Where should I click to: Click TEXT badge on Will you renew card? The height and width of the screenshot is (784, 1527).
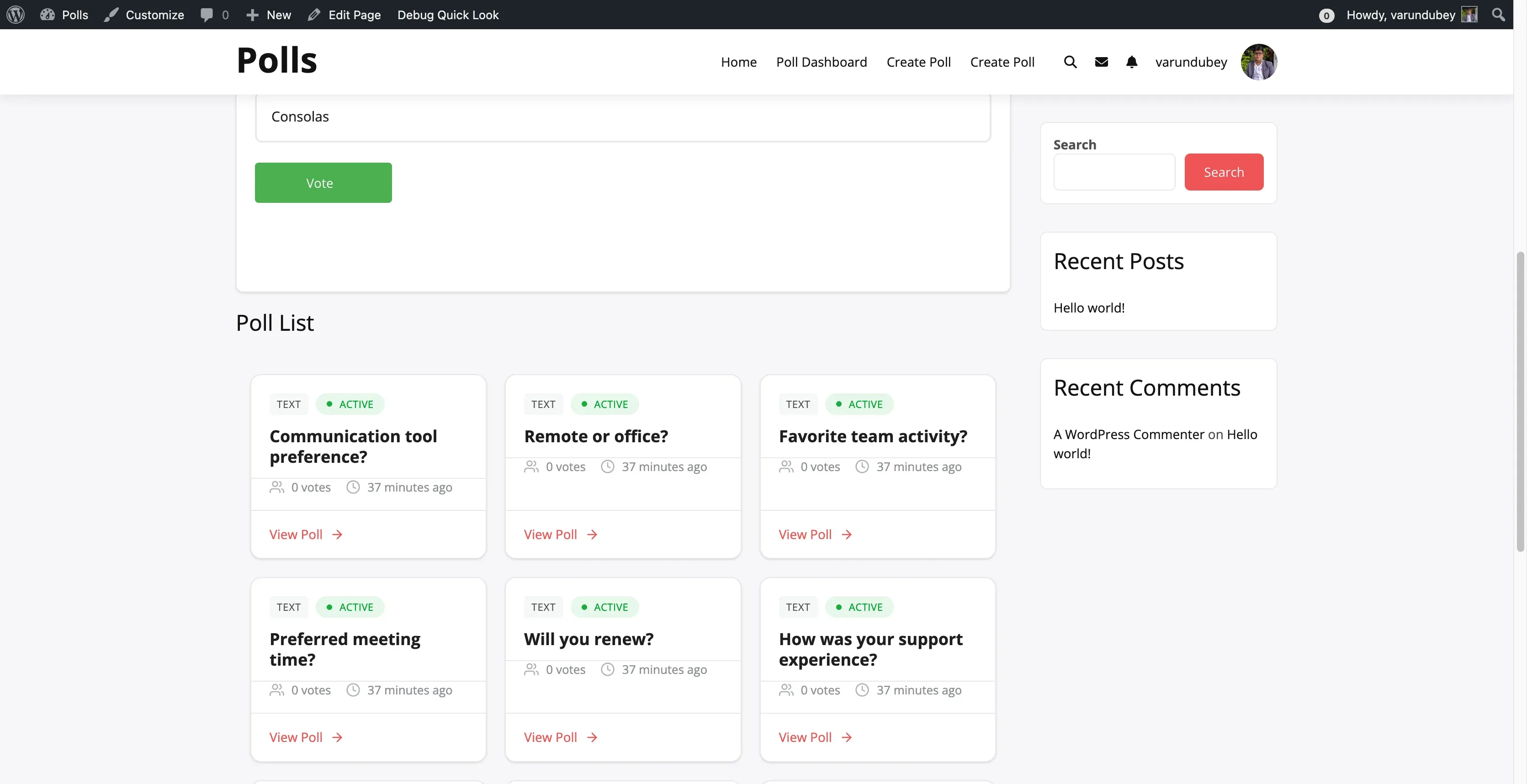pos(543,607)
